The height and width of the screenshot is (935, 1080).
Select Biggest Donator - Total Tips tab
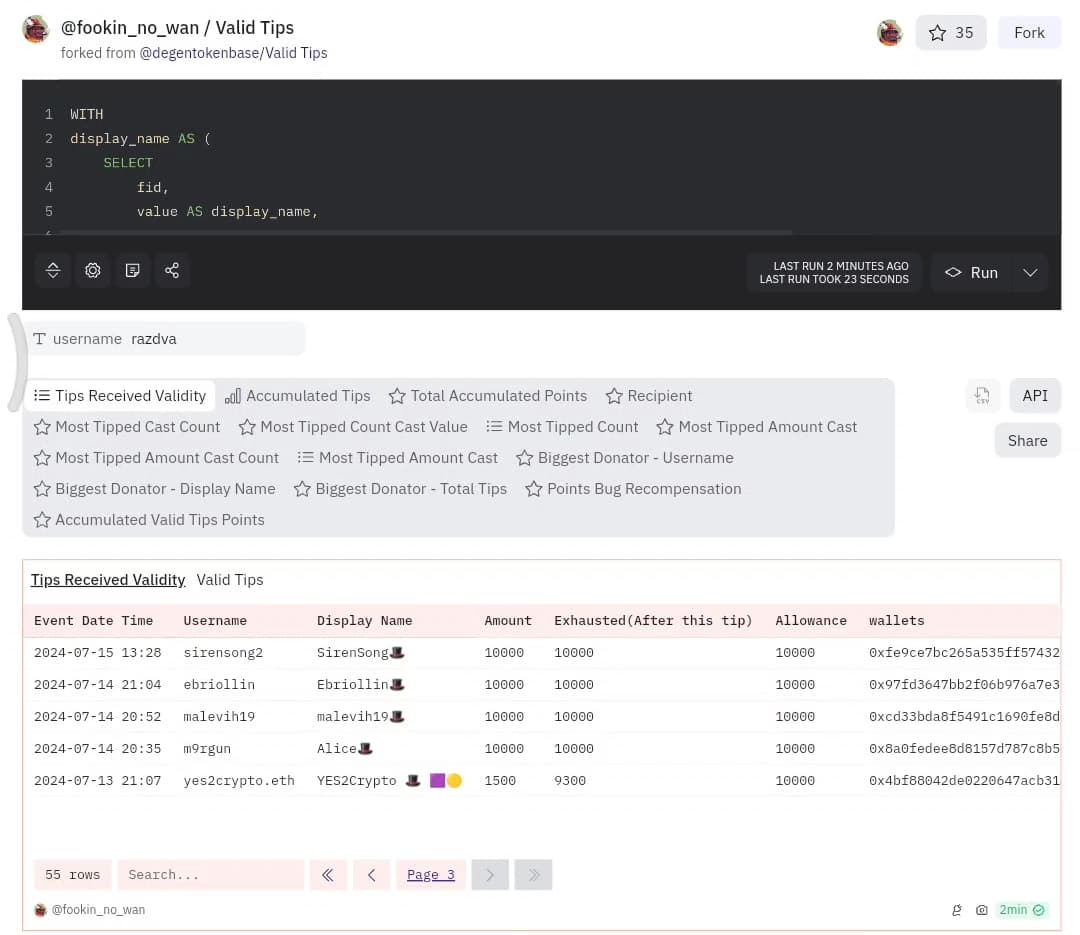tap(400, 489)
